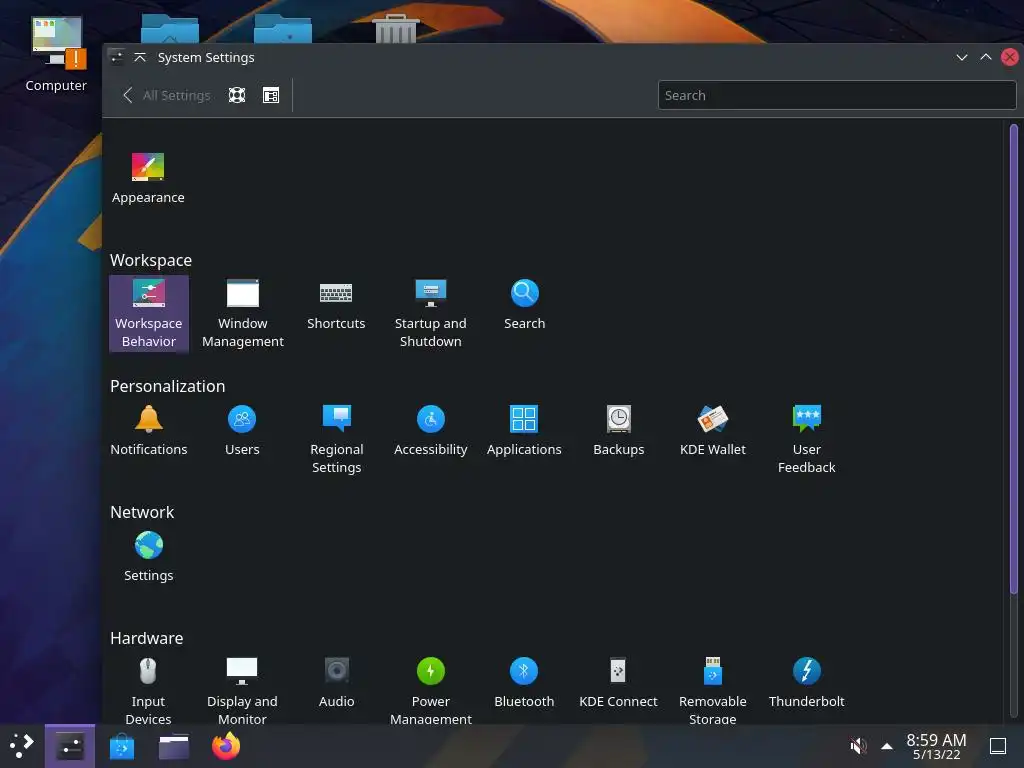Open Shortcuts settings
Image resolution: width=1024 pixels, height=768 pixels.
336,305
